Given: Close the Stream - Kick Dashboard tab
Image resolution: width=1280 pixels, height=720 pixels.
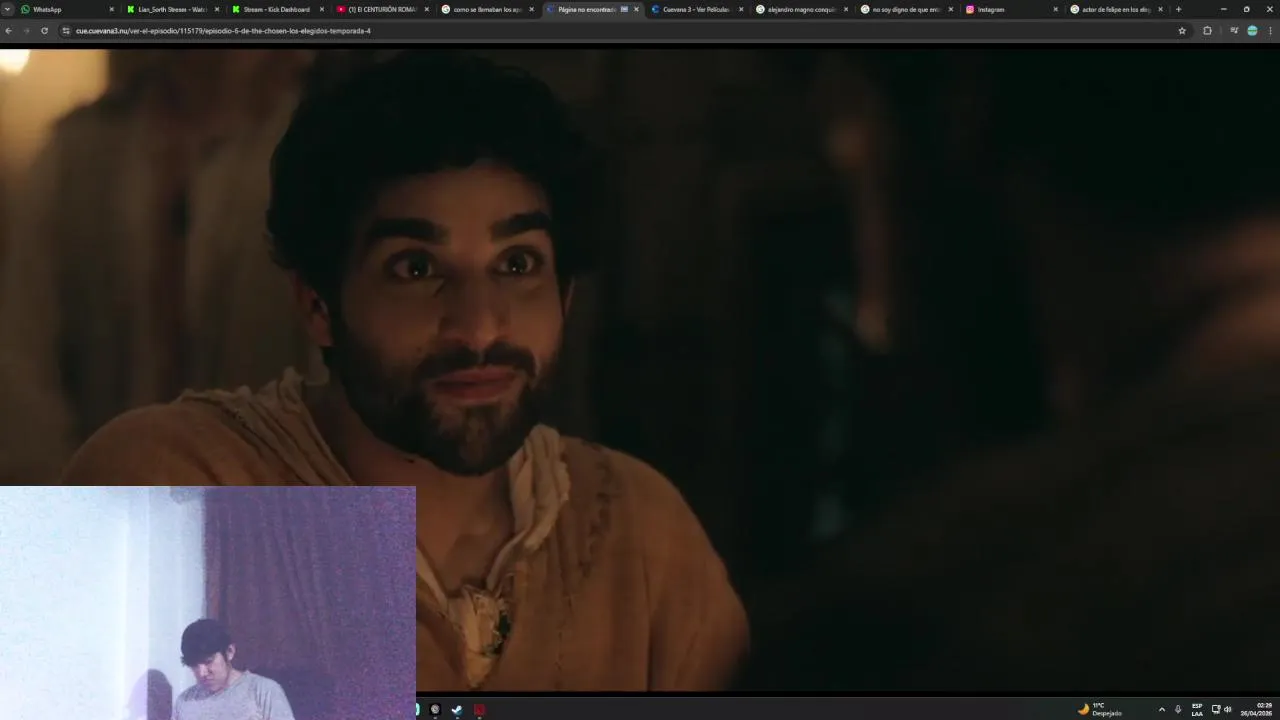Looking at the screenshot, I should click(321, 9).
